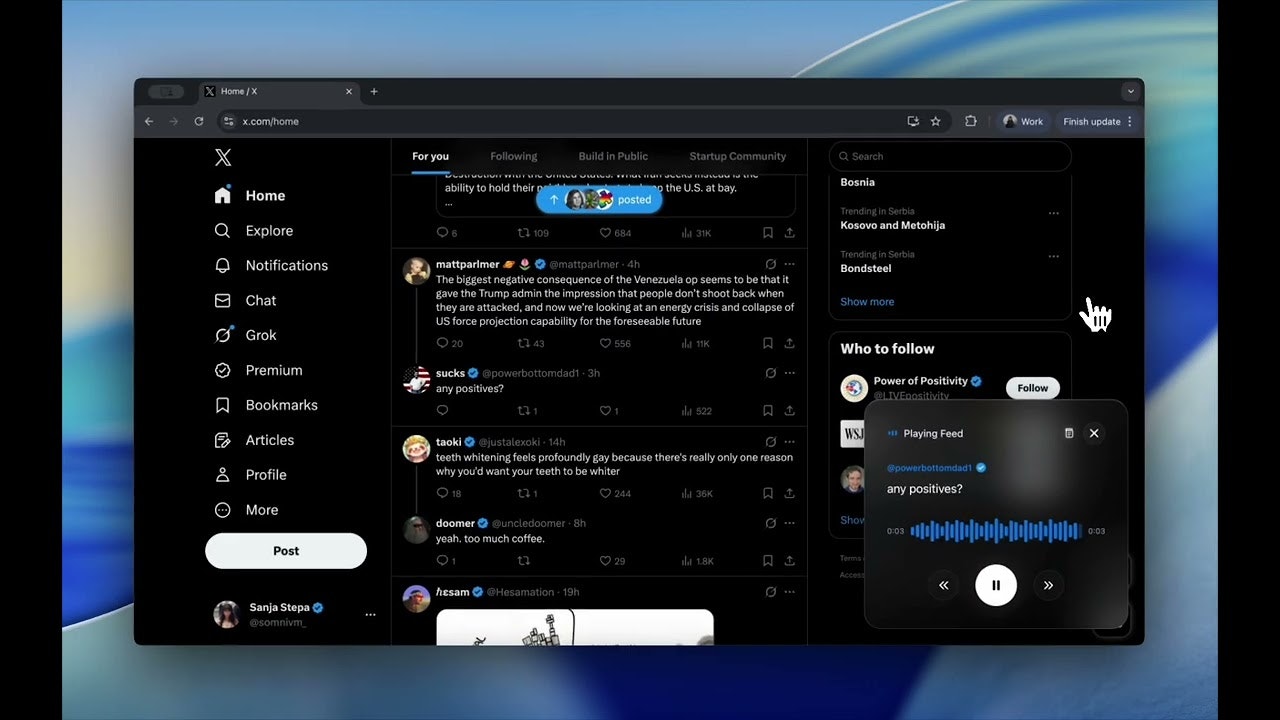Click the Grok icon on mattparlmer's post

point(771,264)
